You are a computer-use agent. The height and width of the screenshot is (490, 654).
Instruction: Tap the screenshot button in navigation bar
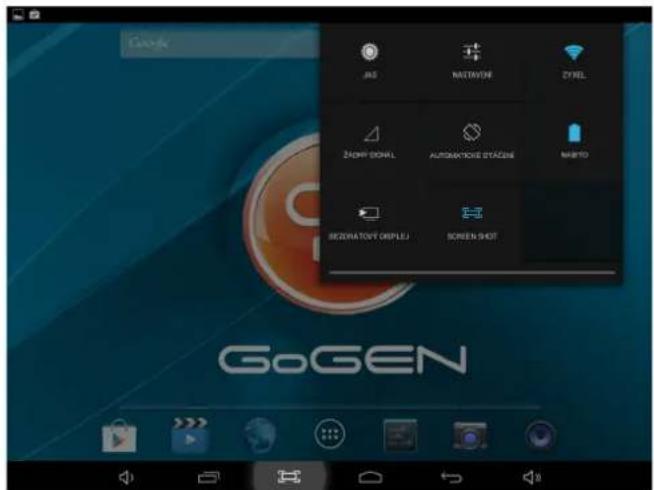pyautogui.click(x=289, y=476)
